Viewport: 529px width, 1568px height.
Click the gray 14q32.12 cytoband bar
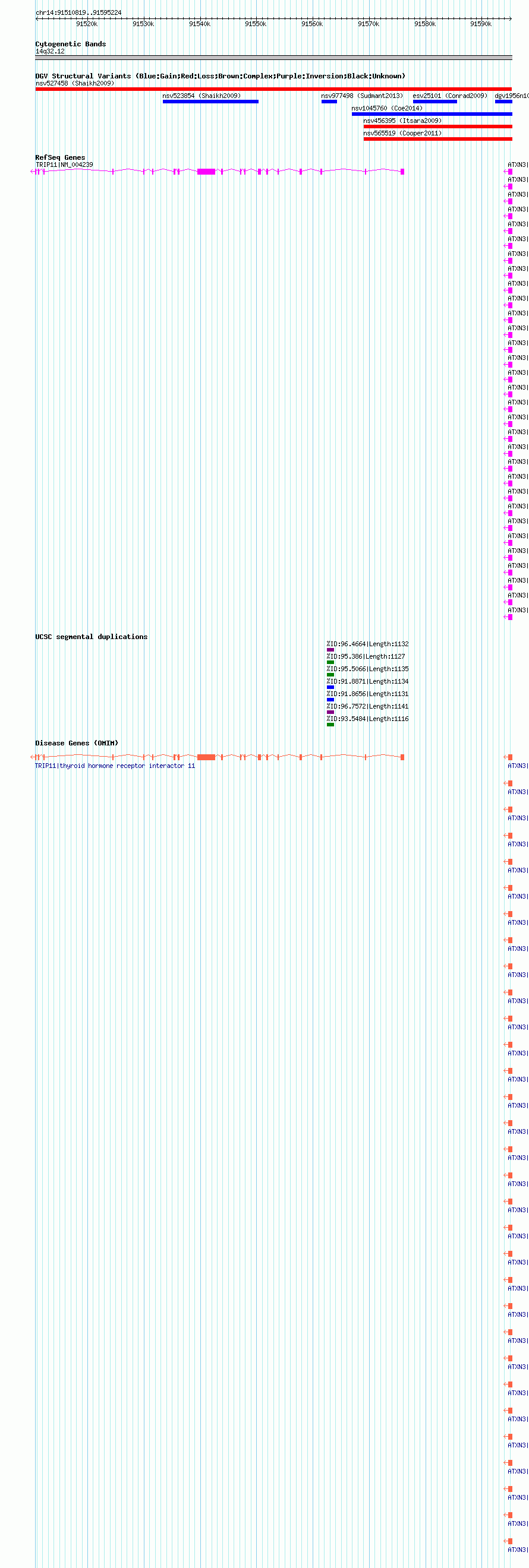click(273, 58)
